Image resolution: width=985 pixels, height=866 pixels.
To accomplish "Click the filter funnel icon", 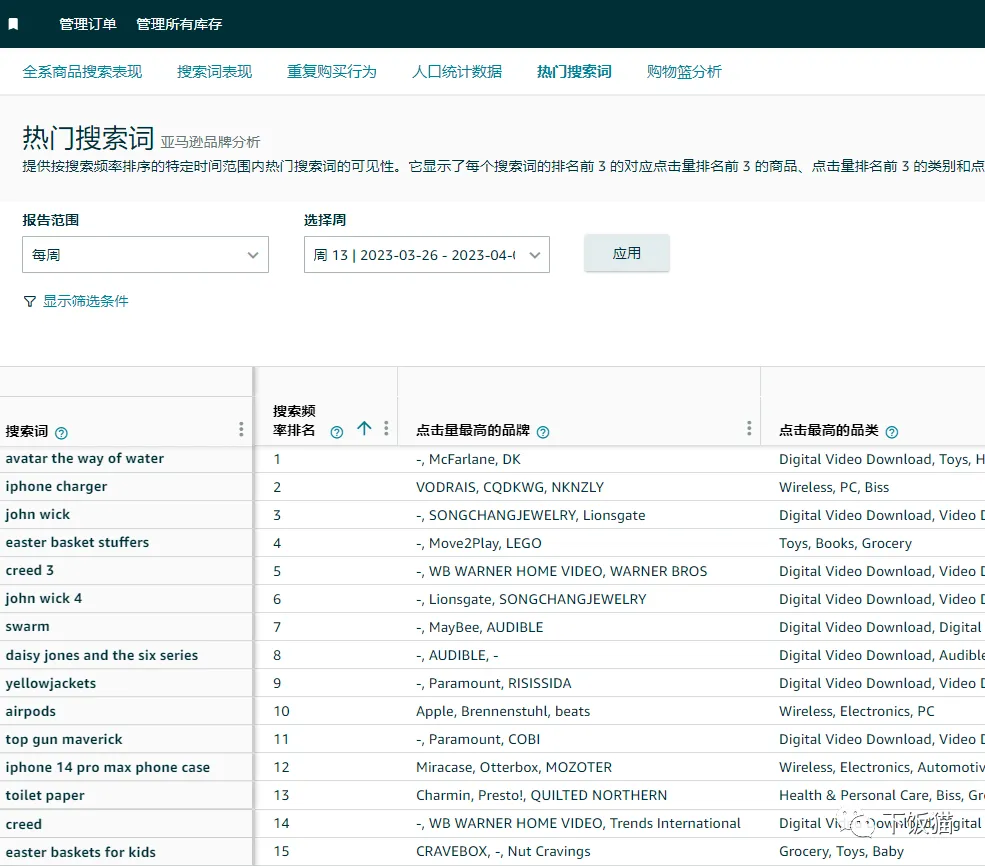I will pos(30,301).
